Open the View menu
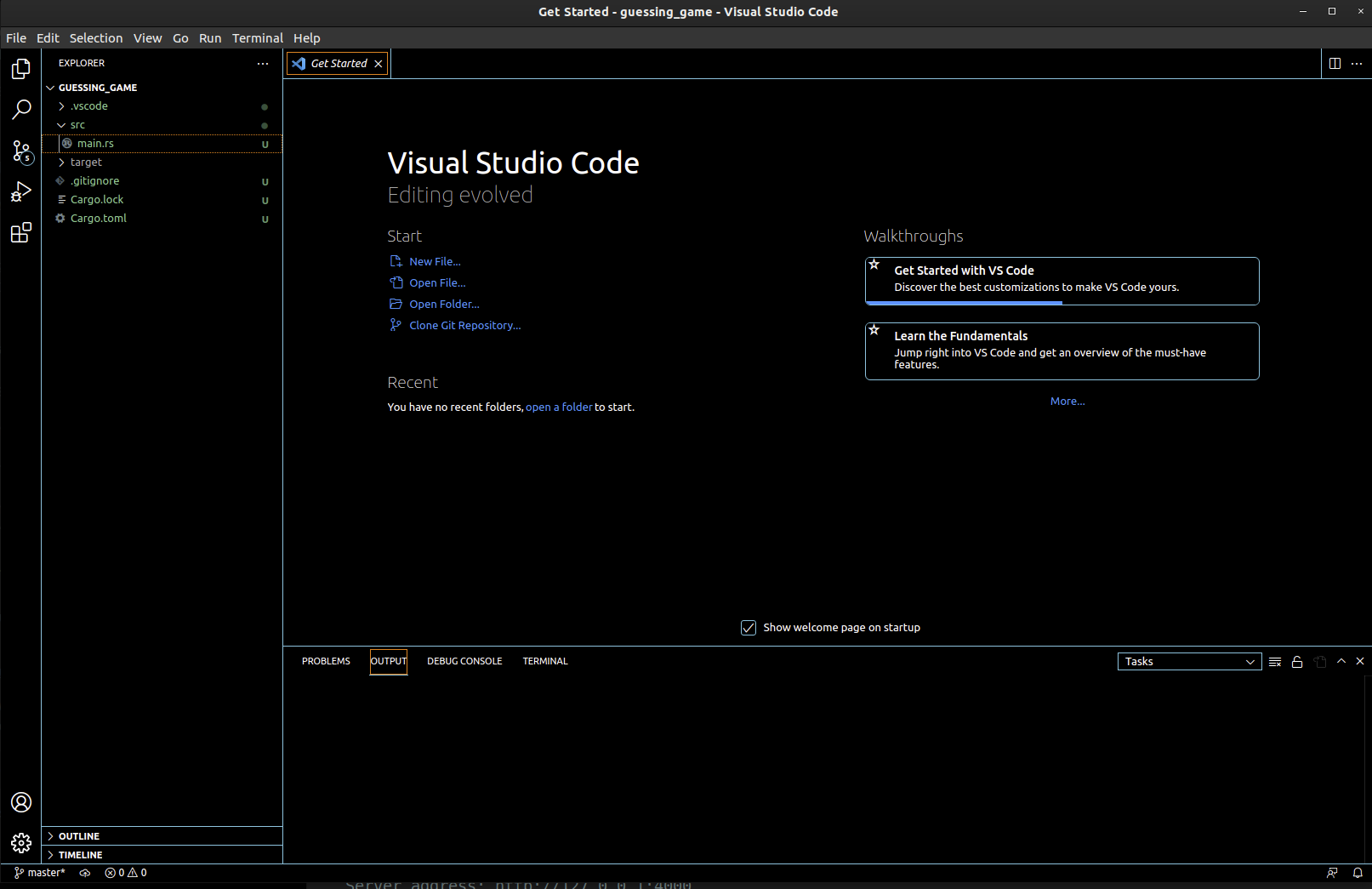 tap(147, 38)
